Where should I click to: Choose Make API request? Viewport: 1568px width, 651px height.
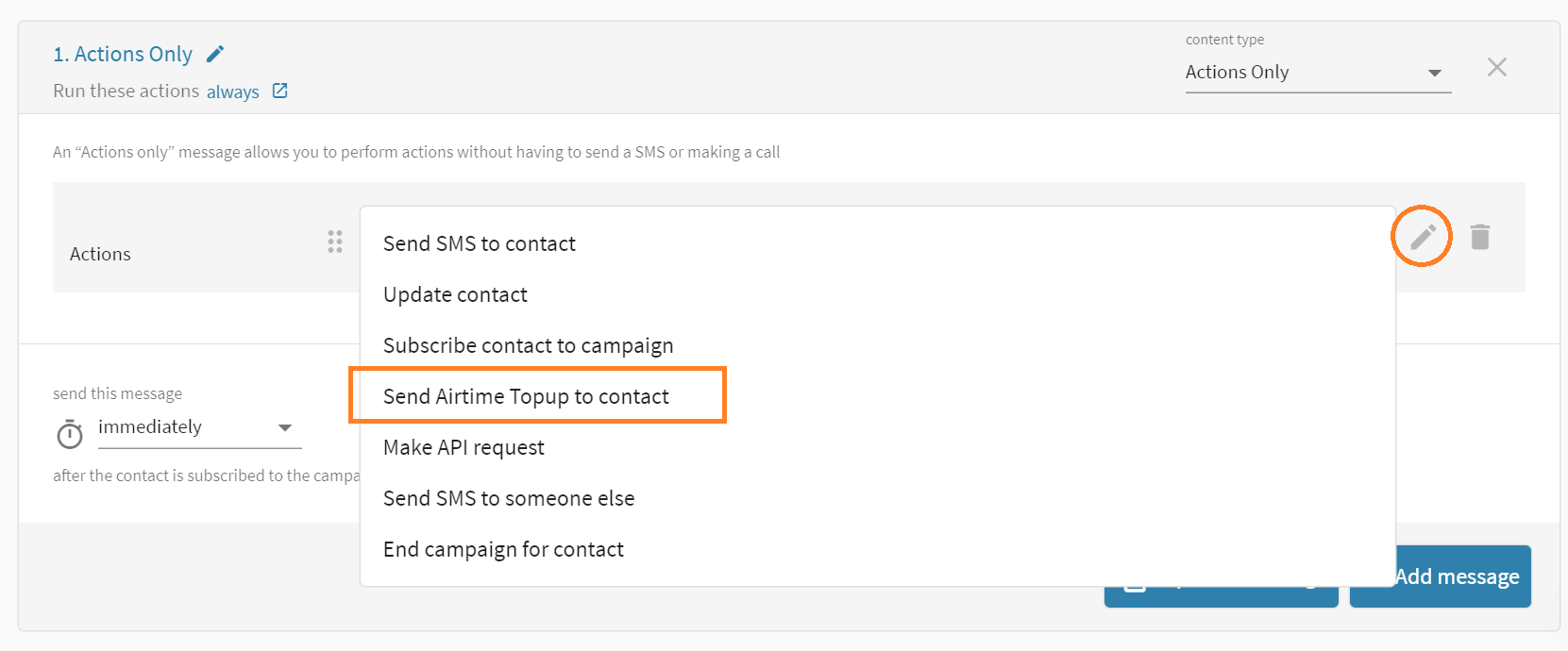[x=464, y=447]
